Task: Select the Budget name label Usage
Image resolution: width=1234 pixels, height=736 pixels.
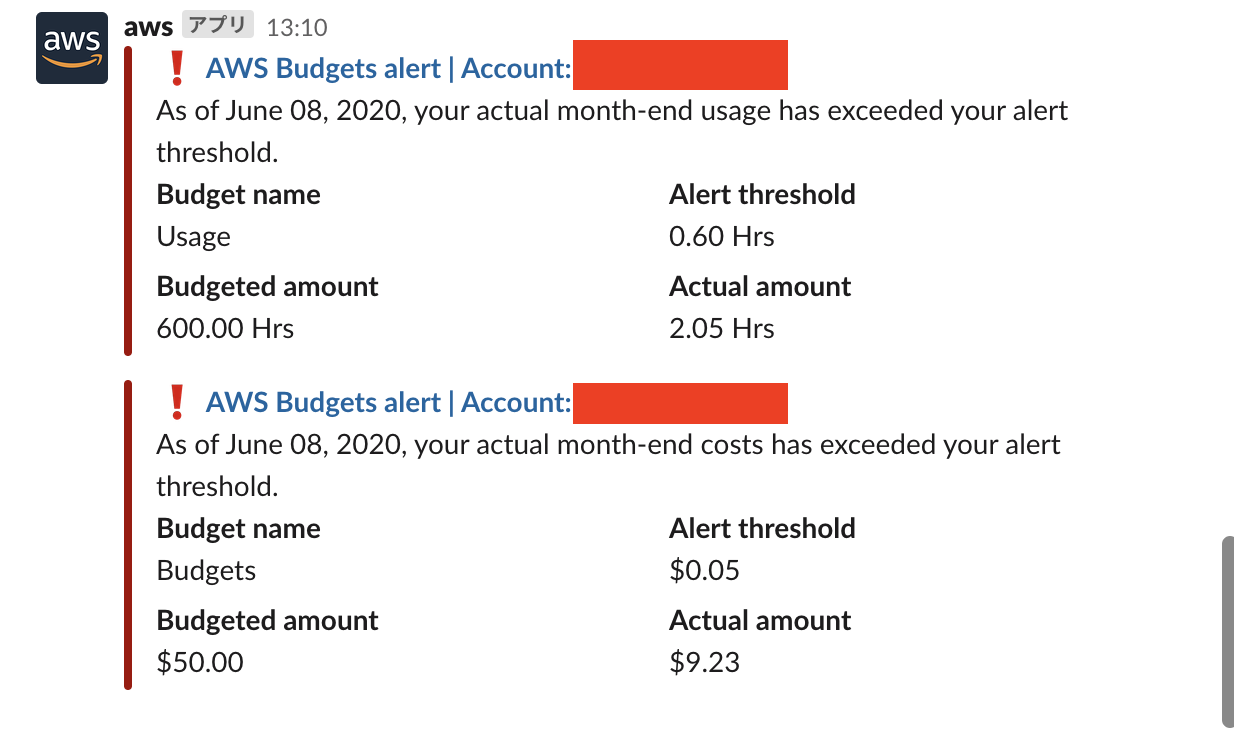Action: pos(194,238)
